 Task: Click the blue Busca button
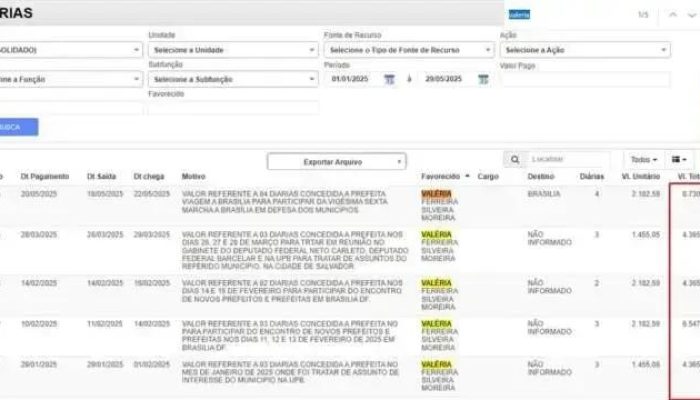click(17, 127)
